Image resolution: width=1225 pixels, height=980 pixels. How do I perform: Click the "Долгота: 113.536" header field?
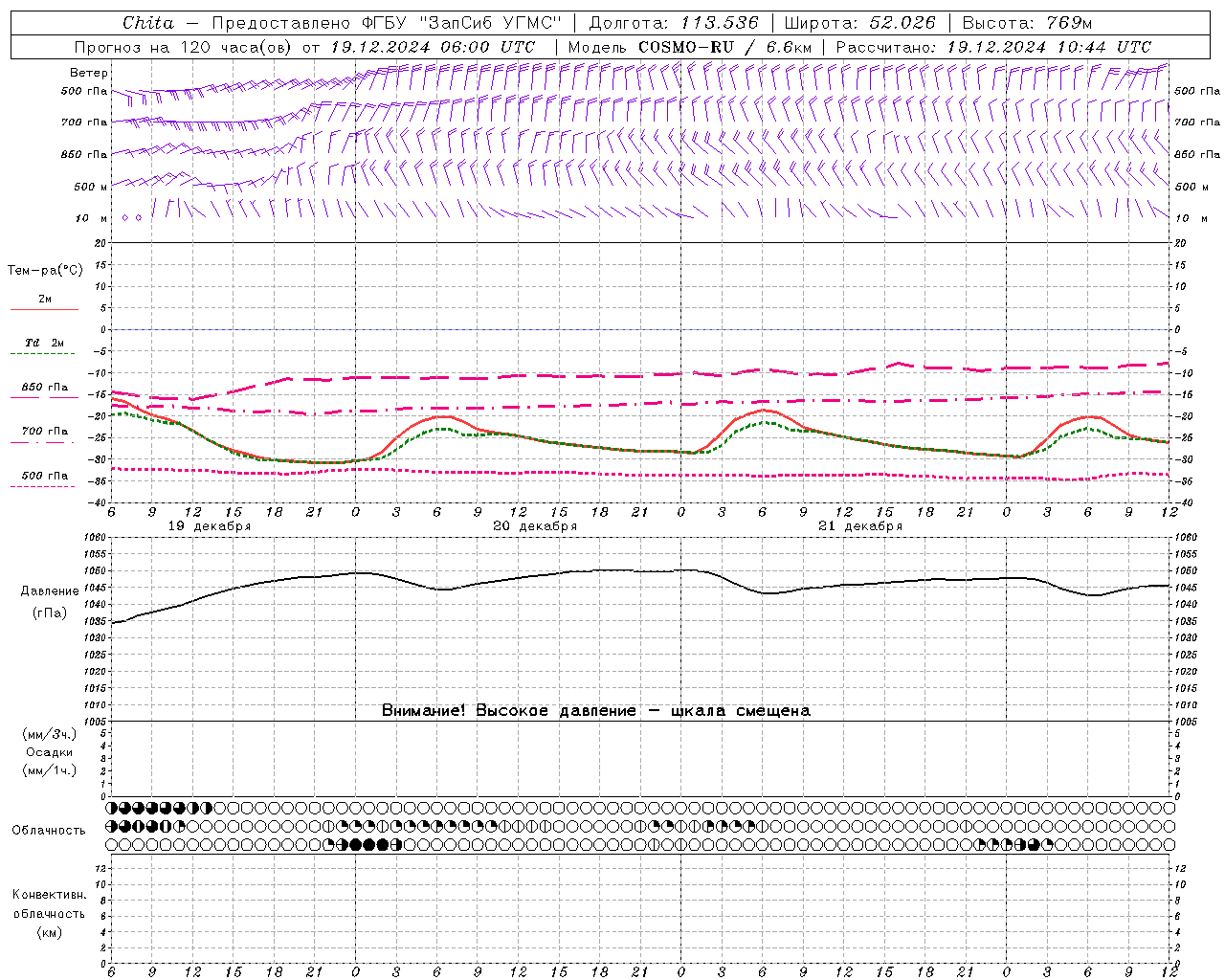click(x=674, y=22)
